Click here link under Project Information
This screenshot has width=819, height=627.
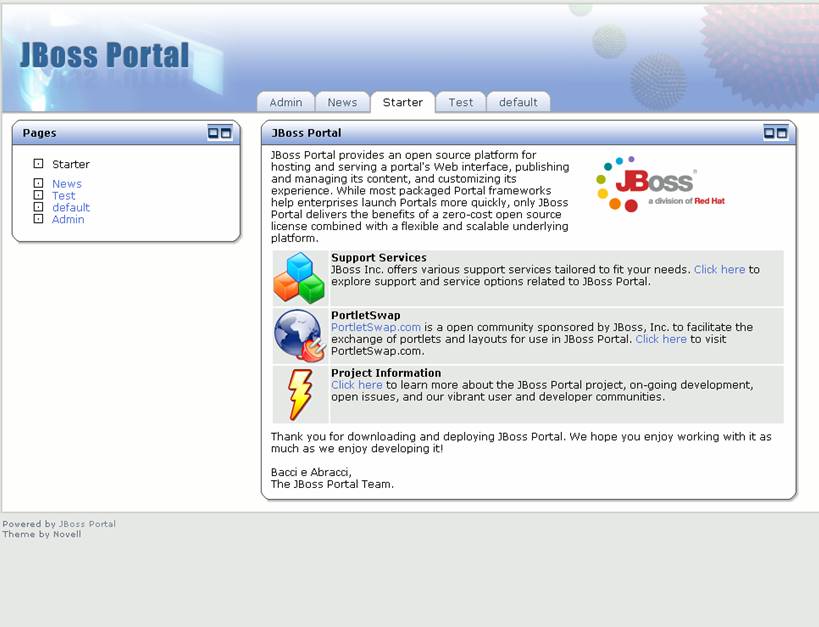pyautogui.click(x=357, y=385)
